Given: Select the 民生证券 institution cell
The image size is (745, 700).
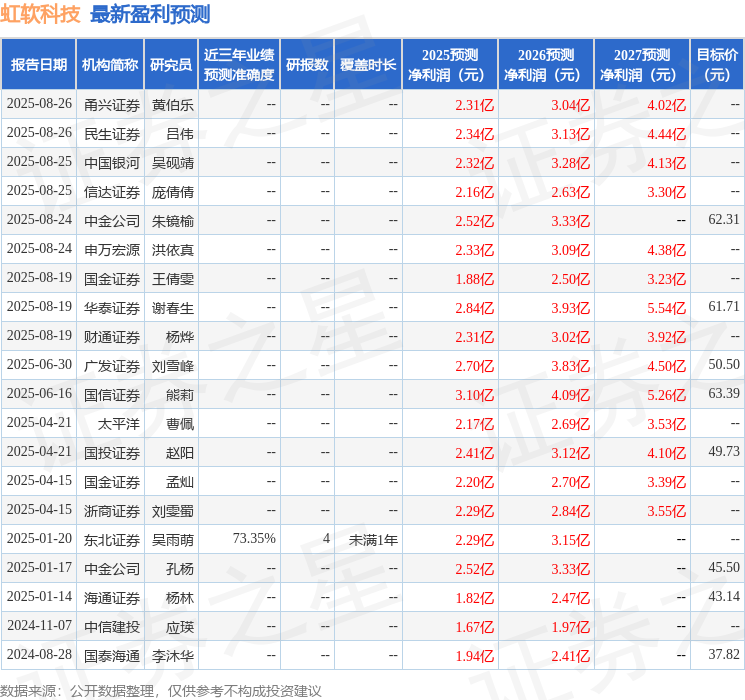Looking at the screenshot, I should tap(112, 134).
